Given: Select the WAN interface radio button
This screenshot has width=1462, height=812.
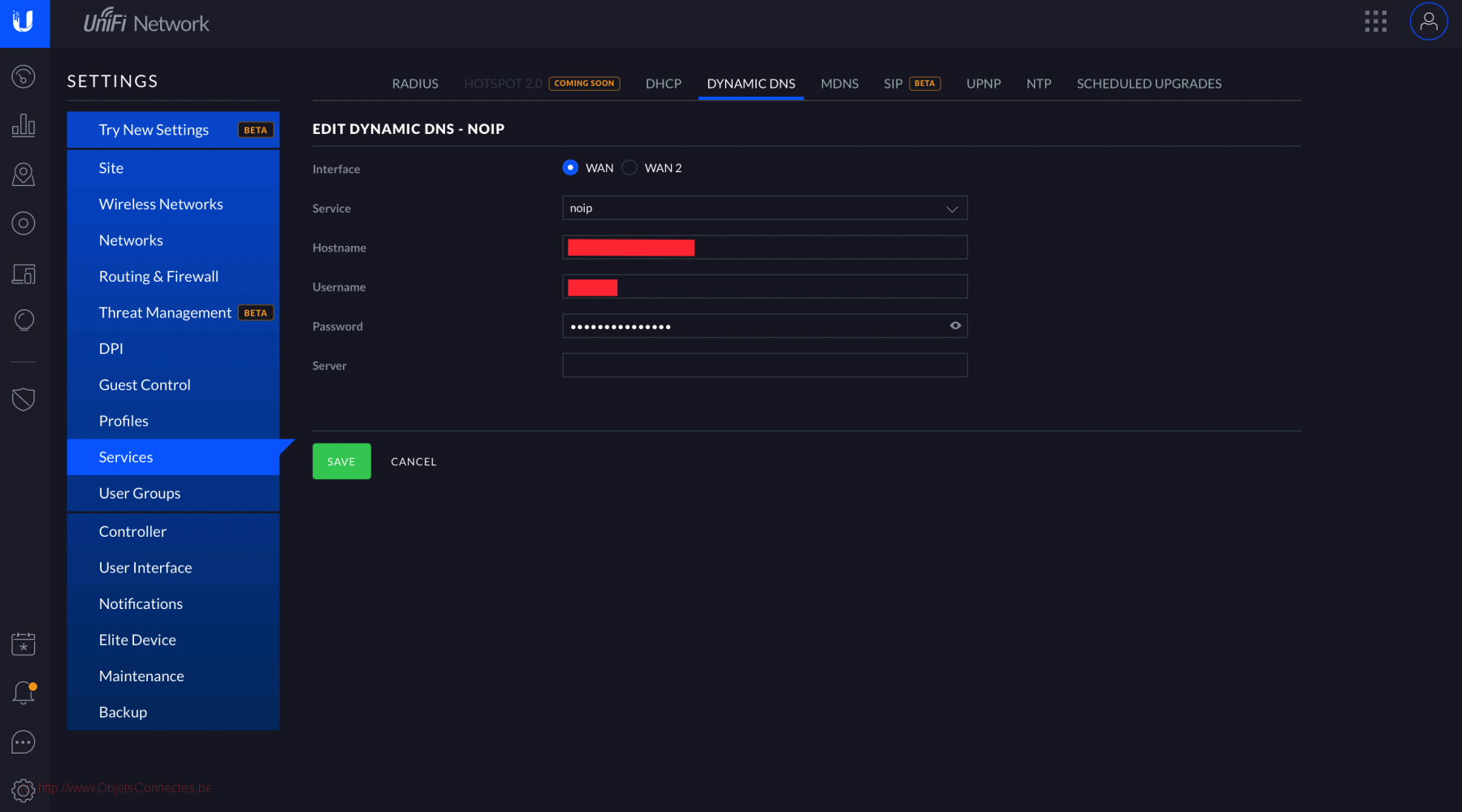Looking at the screenshot, I should [570, 167].
